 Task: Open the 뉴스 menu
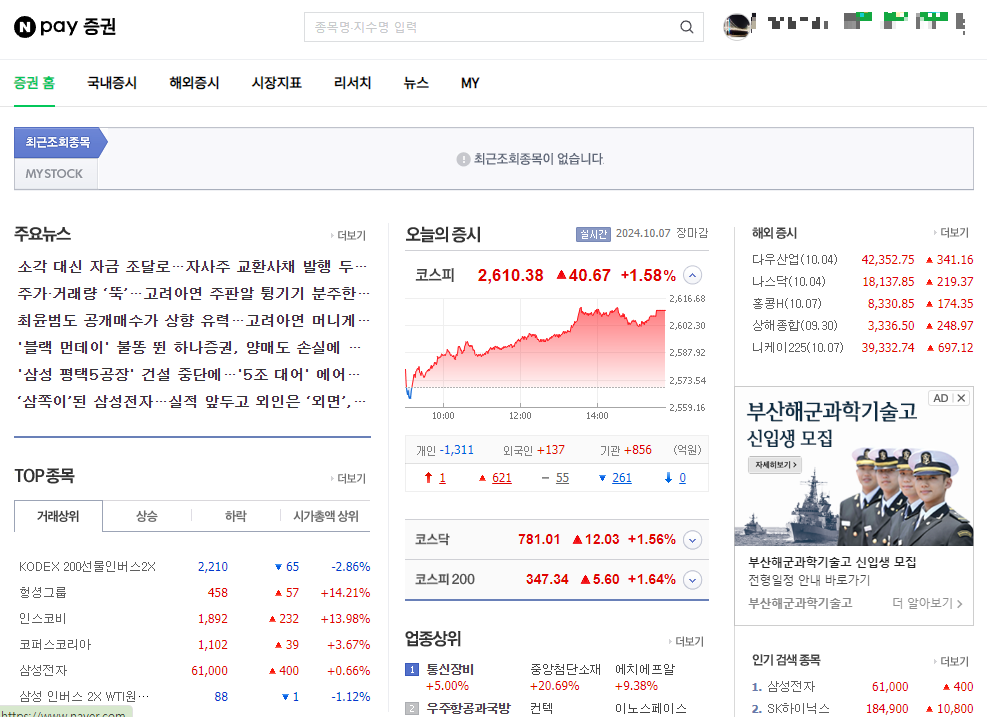tap(416, 83)
